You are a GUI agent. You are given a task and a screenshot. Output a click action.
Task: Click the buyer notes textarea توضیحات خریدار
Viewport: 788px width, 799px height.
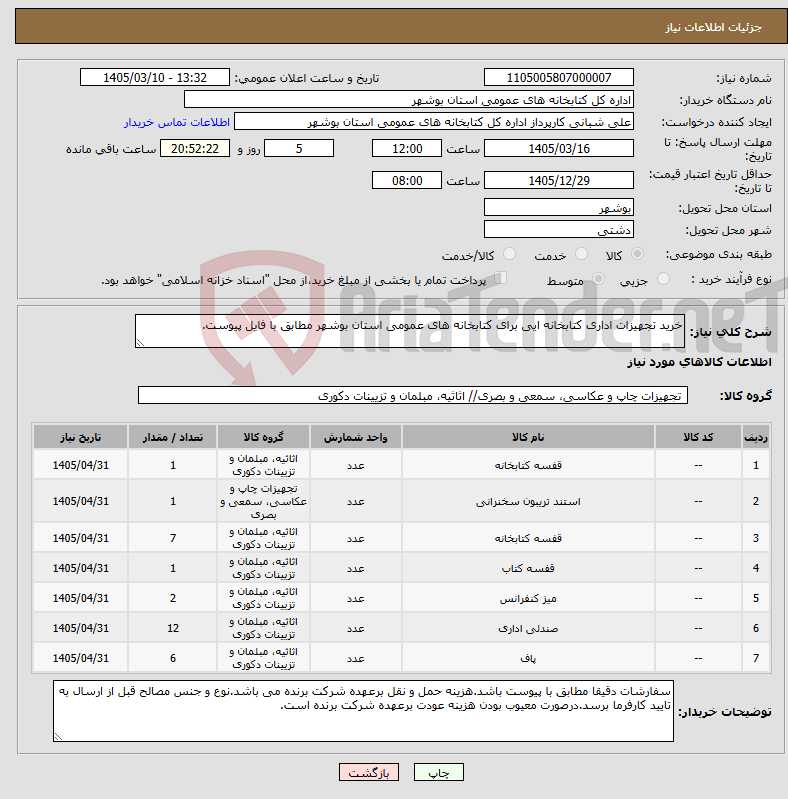click(363, 711)
